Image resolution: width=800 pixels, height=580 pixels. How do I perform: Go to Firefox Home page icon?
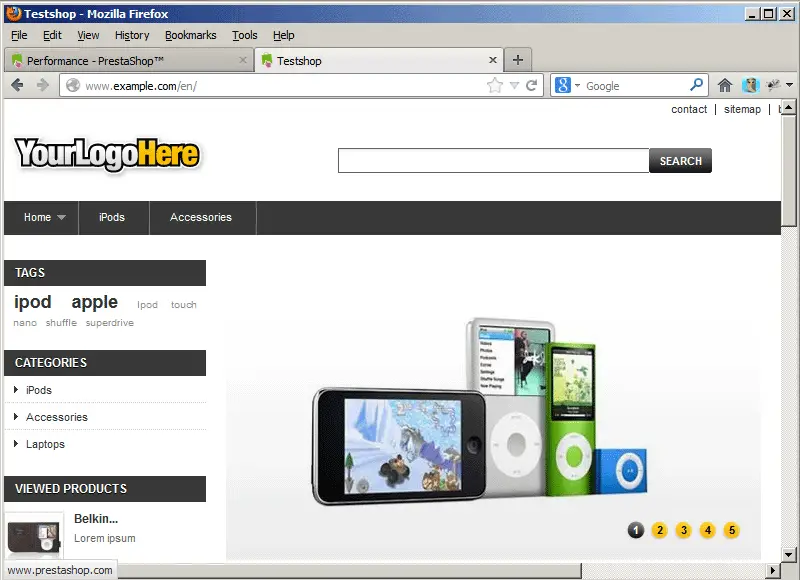click(x=724, y=85)
